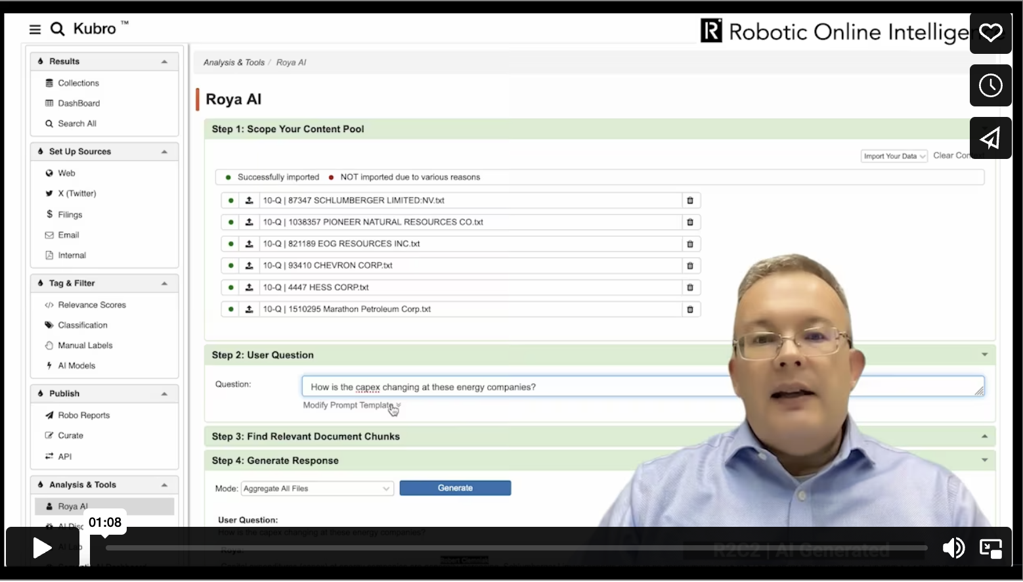The height and width of the screenshot is (582, 1023).
Task: Play the video
Action: tap(42, 548)
